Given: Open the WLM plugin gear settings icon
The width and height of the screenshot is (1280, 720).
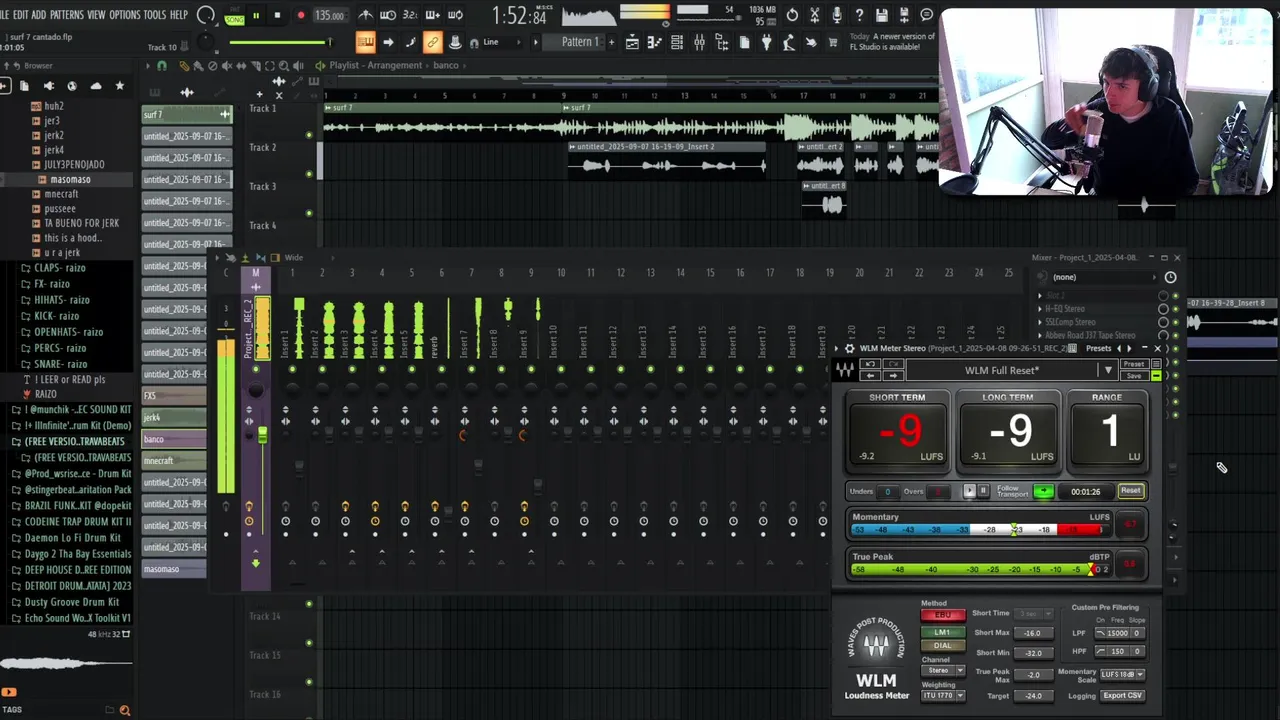Looking at the screenshot, I should click(850, 349).
